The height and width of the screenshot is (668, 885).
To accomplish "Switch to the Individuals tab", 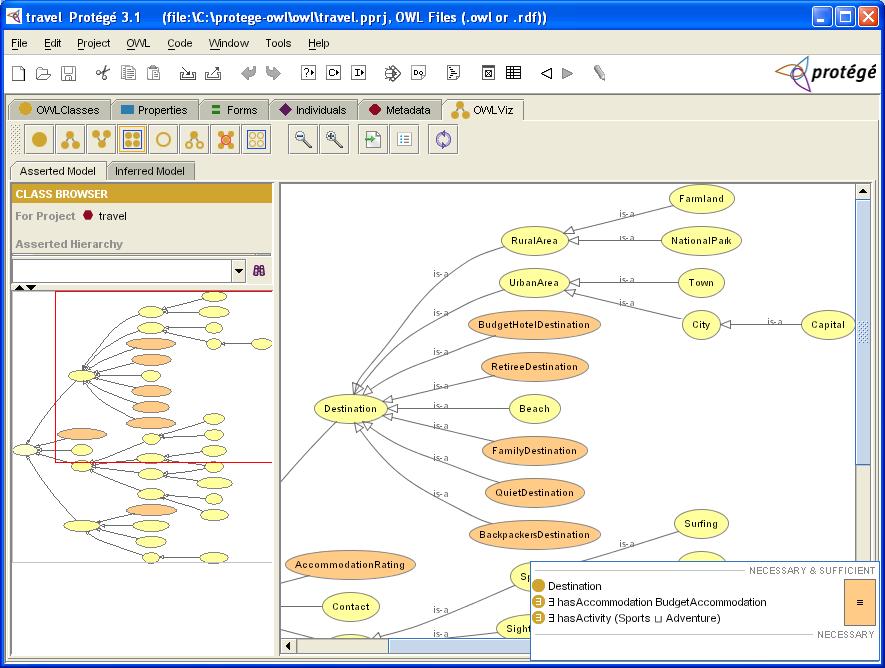I will click(314, 110).
